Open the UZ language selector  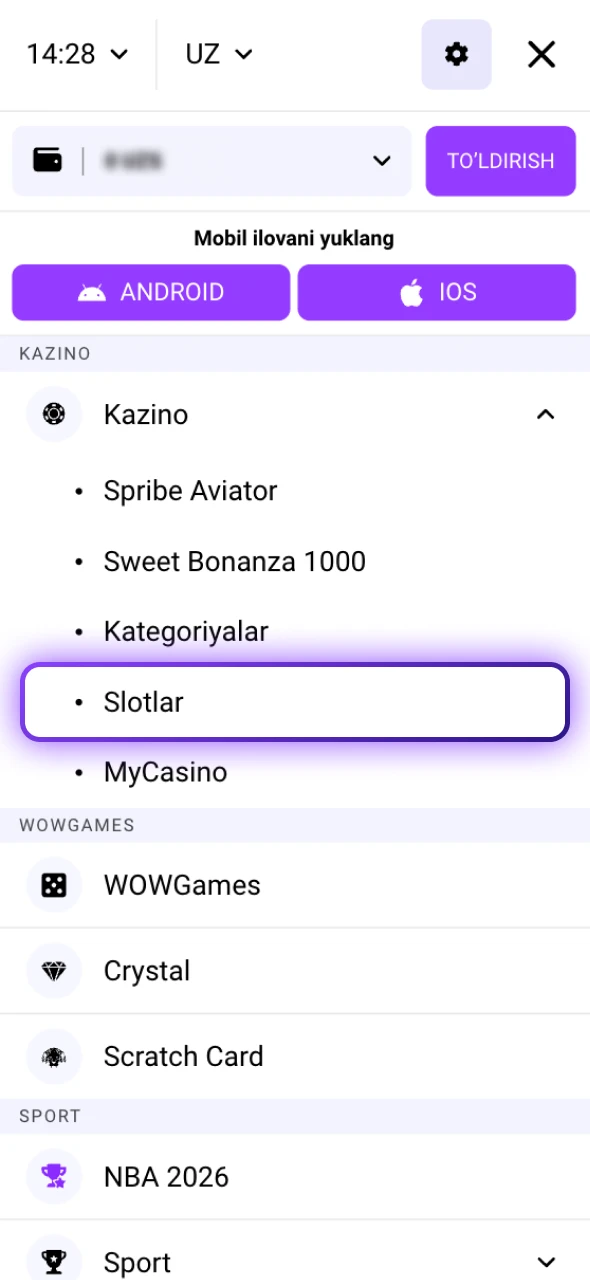click(x=217, y=54)
